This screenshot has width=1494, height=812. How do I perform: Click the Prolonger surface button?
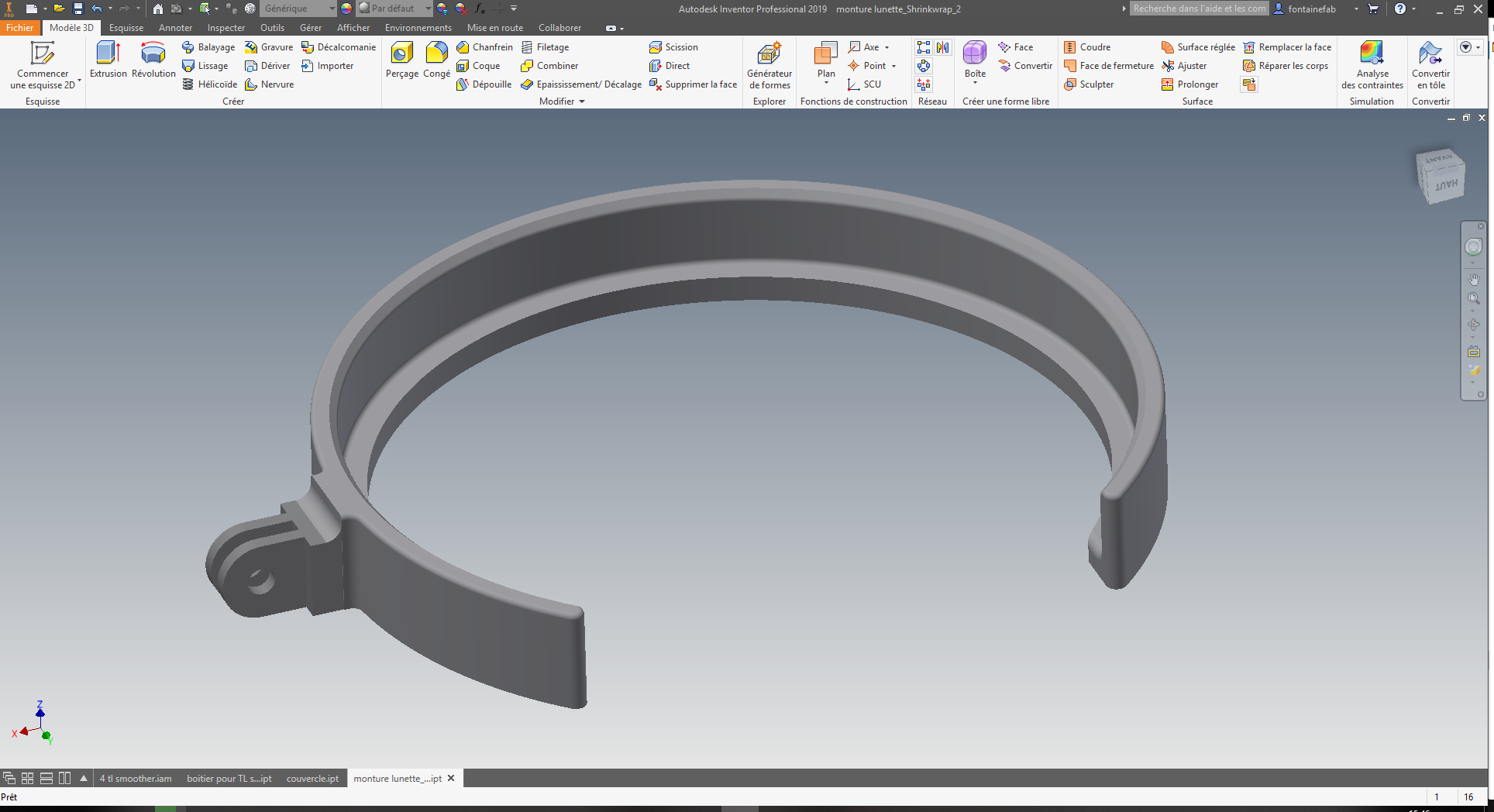tap(1189, 84)
